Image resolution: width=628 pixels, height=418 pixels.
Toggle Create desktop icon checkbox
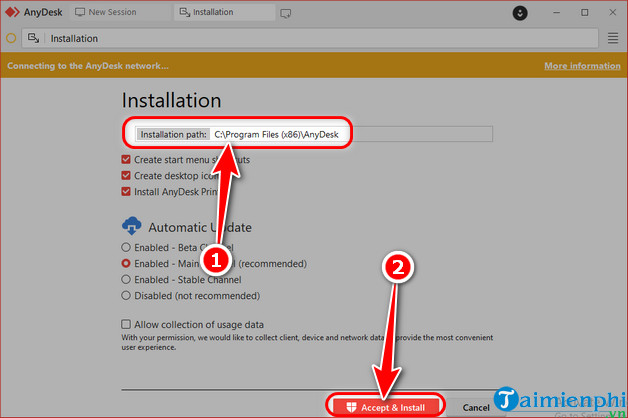click(126, 176)
